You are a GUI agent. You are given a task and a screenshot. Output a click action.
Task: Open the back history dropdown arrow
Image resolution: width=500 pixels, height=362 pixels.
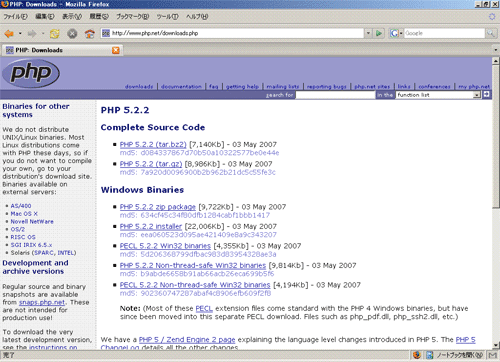click(x=20, y=34)
